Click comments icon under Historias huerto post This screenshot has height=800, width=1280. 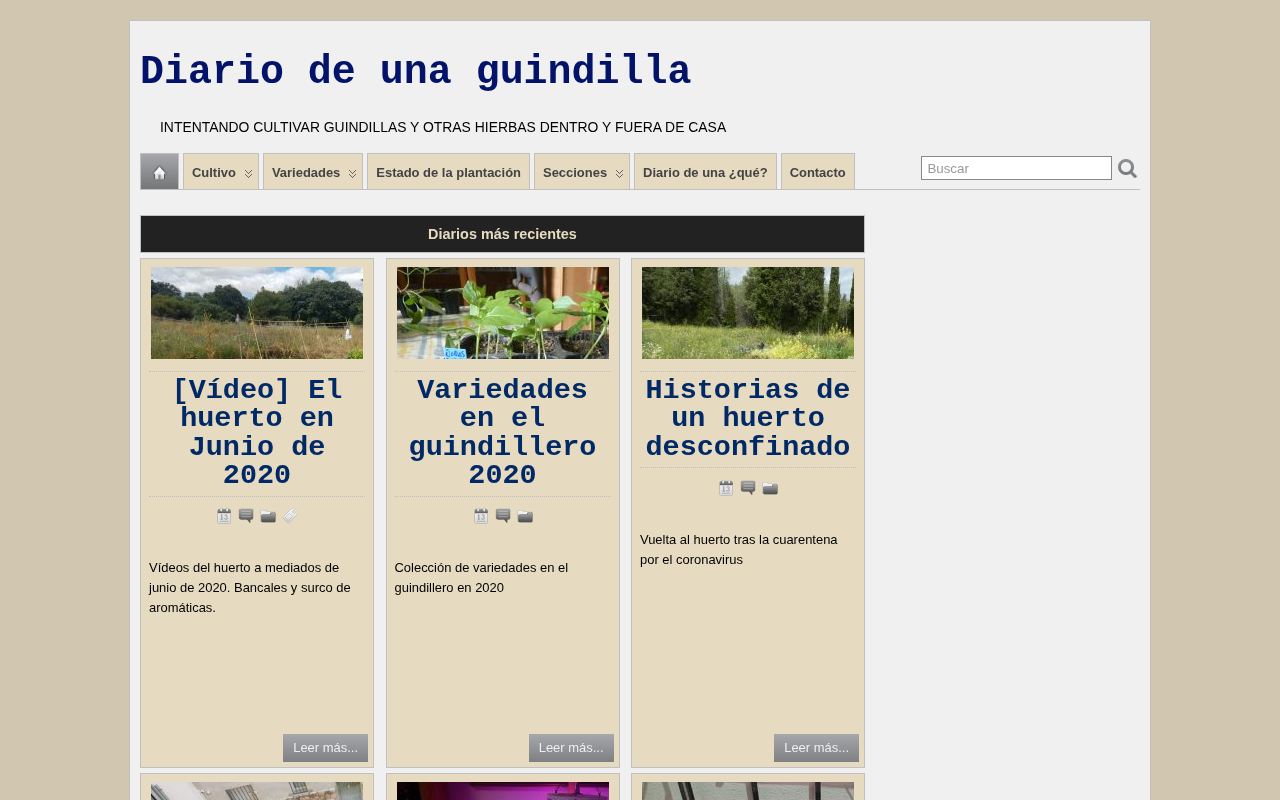pyautogui.click(x=748, y=488)
